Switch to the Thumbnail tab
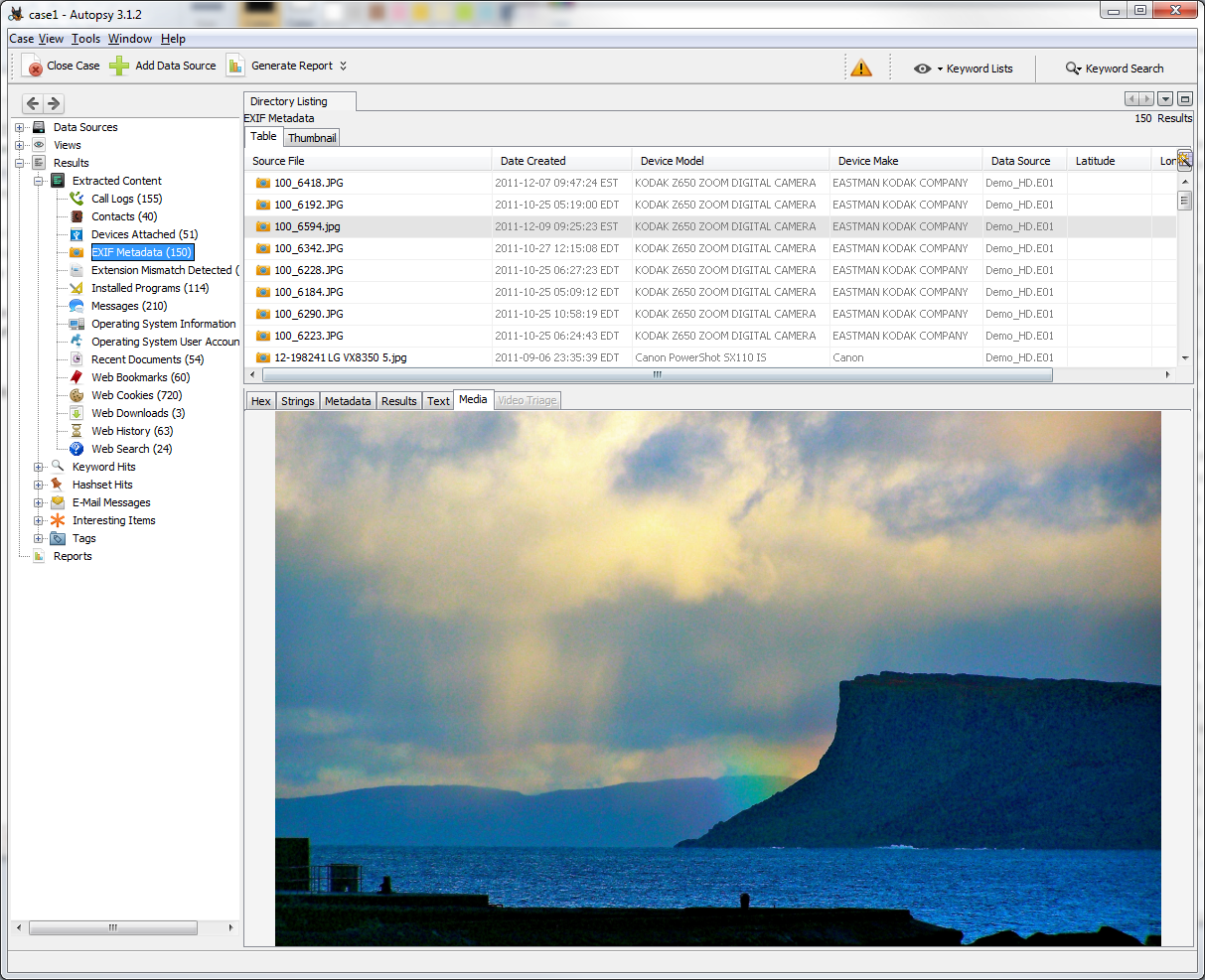1205x980 pixels. pyautogui.click(x=312, y=138)
